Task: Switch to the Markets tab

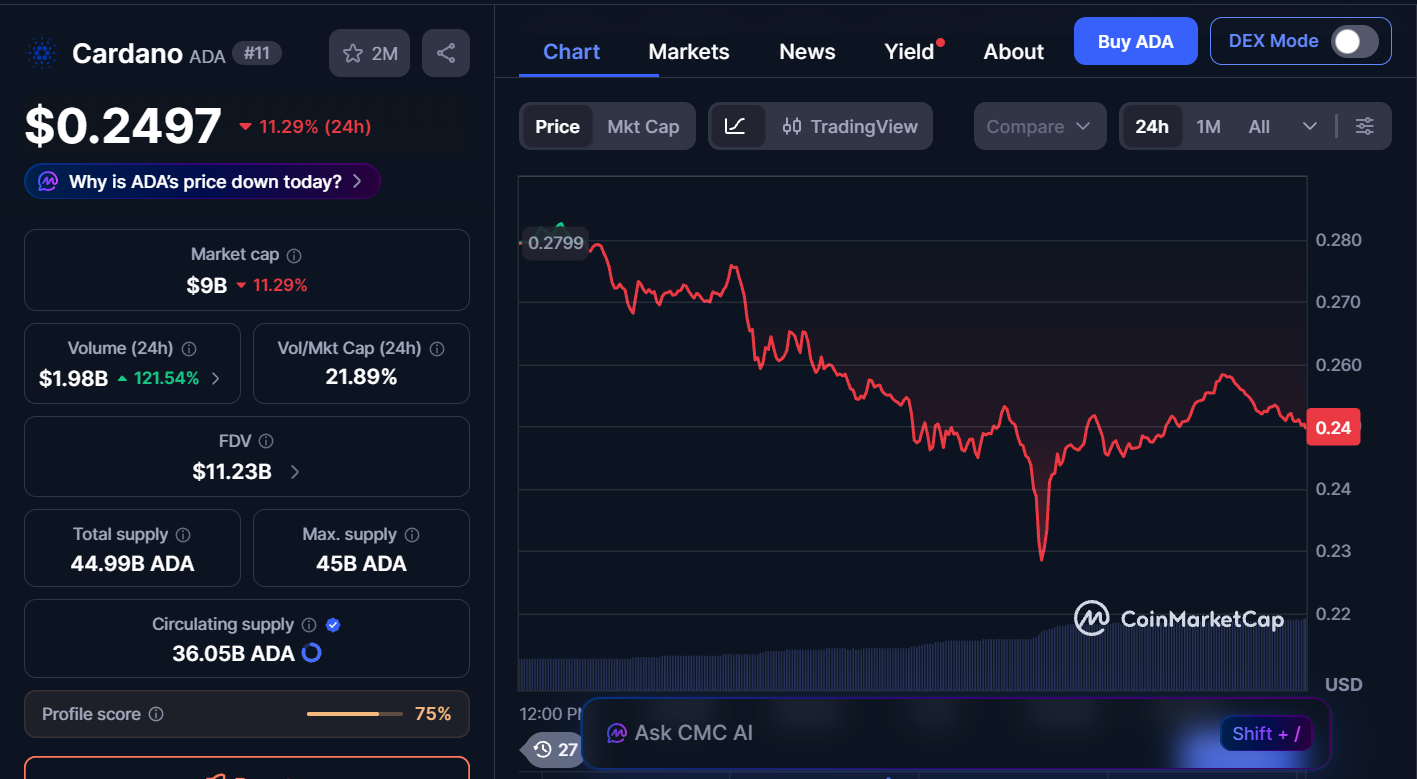Action: click(x=688, y=51)
